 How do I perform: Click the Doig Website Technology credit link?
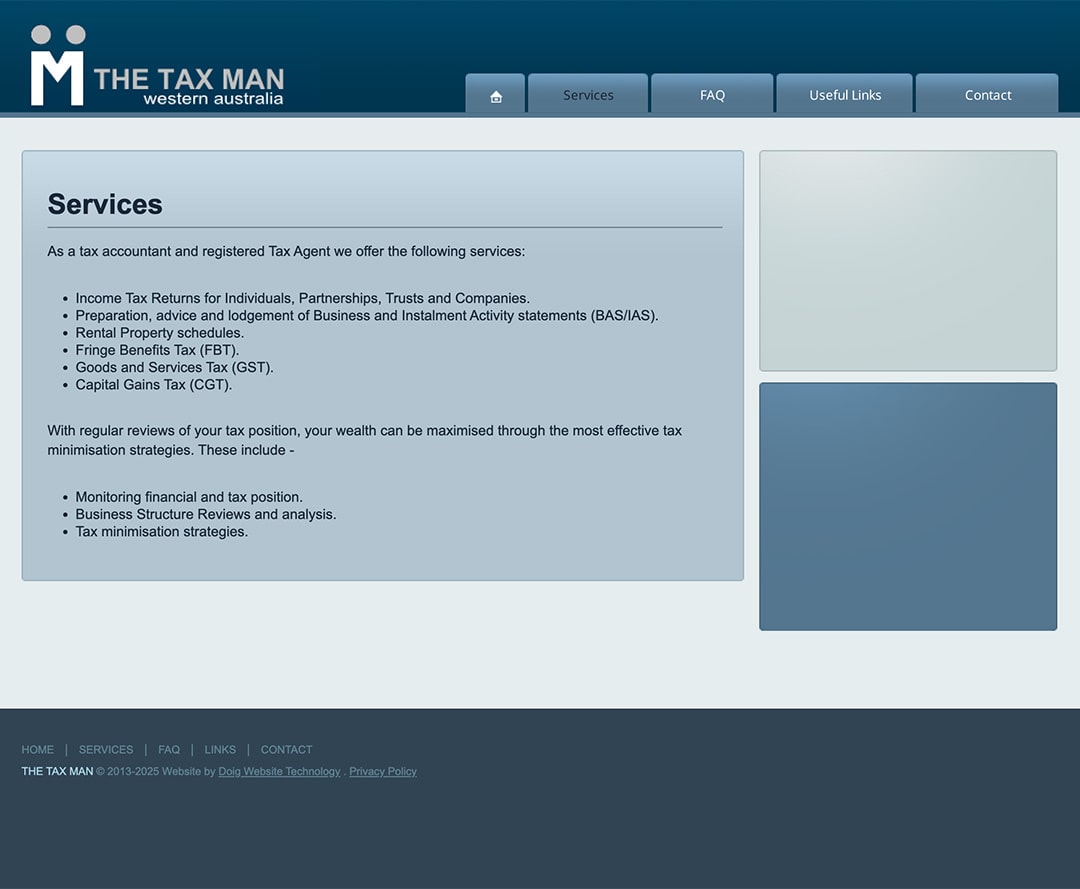(279, 771)
